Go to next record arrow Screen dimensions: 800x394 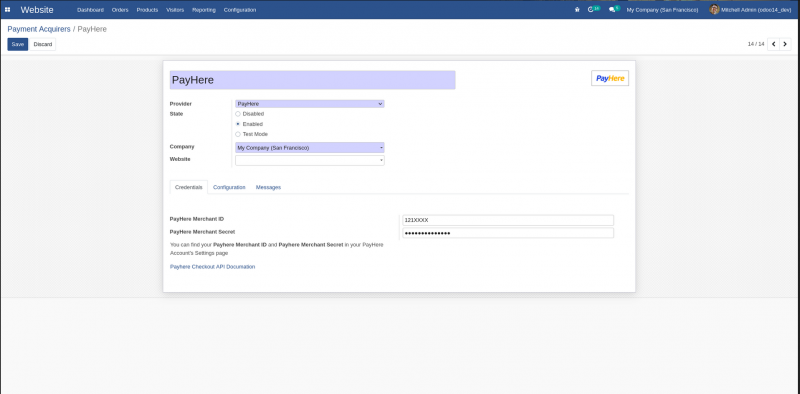click(785, 44)
